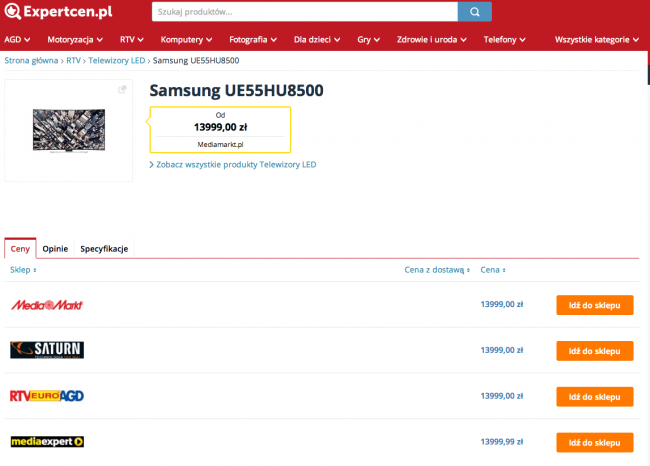Expand the Dla dzieci category menu
Image resolution: width=650 pixels, height=466 pixels.
317,40
